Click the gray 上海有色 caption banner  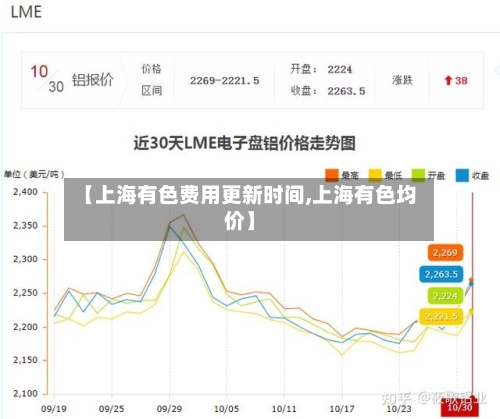click(249, 209)
